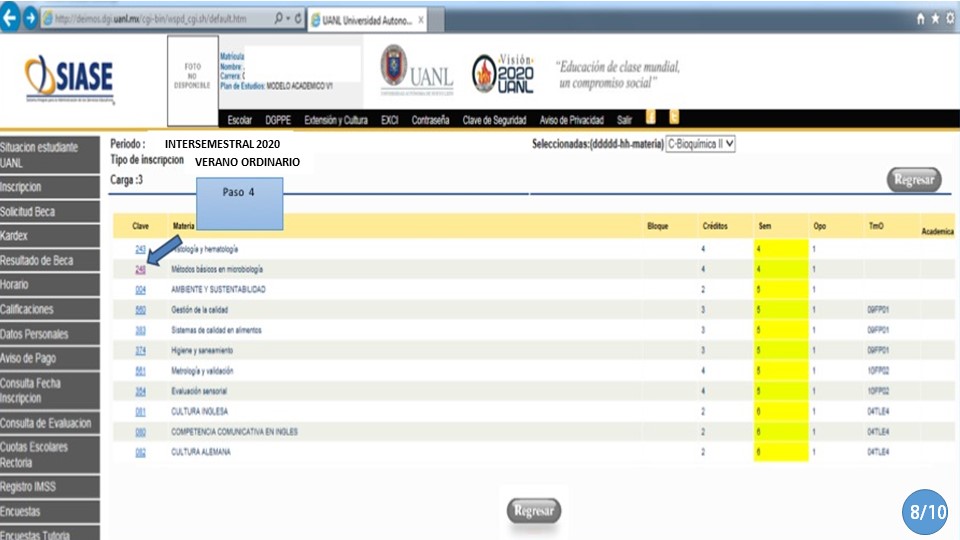Click the browser tools gear icon

tap(950, 18)
